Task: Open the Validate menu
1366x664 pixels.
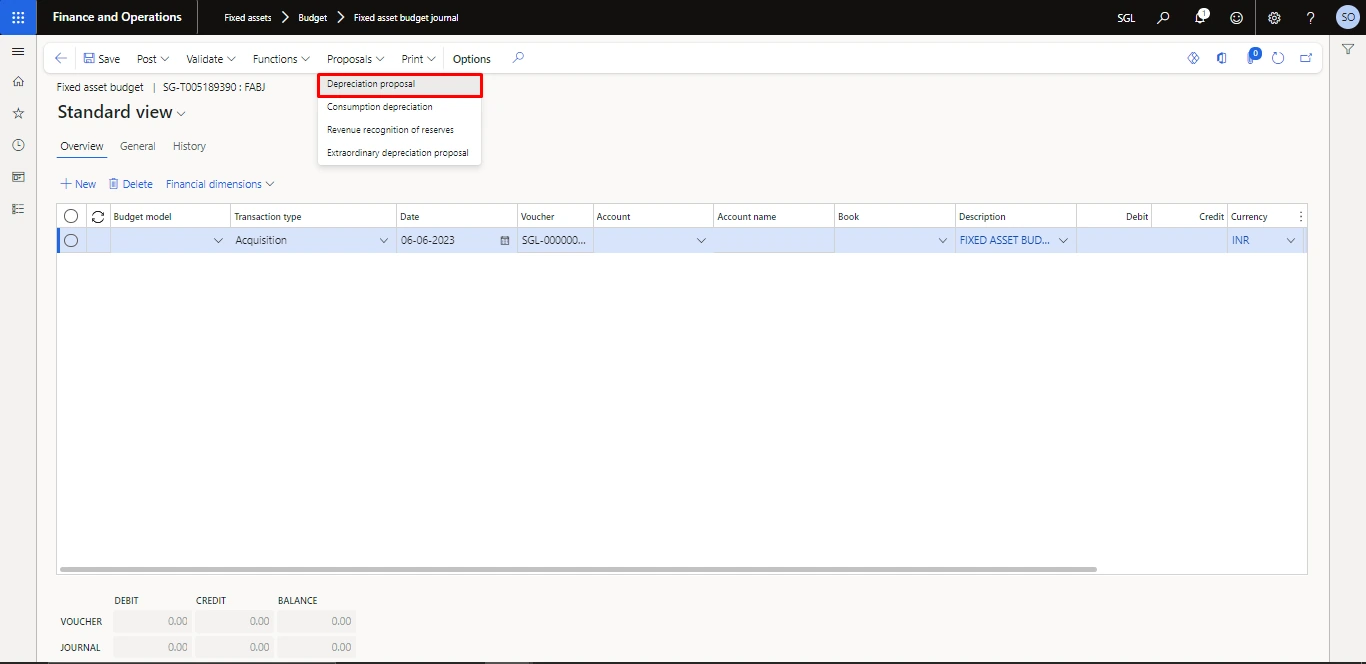Action: click(211, 59)
